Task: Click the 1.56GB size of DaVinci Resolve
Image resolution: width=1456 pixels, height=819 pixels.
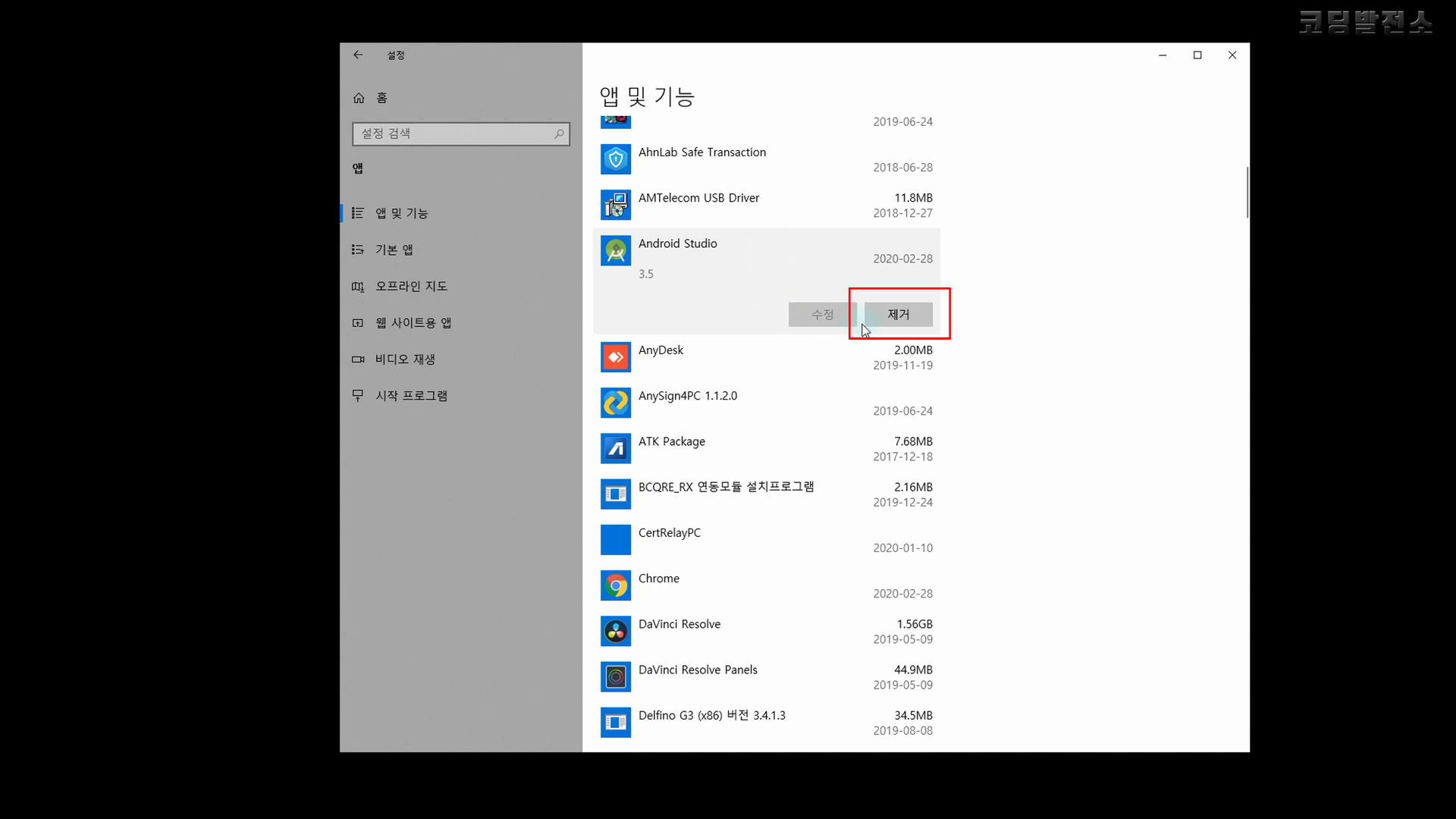Action: pyautogui.click(x=915, y=624)
